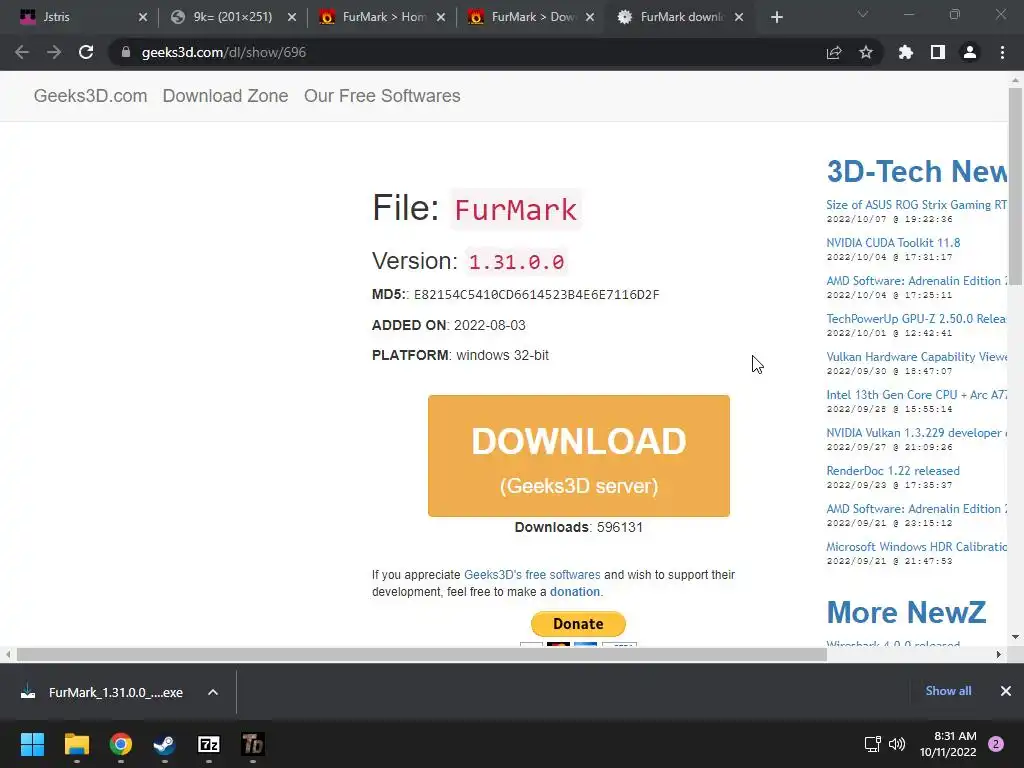The height and width of the screenshot is (768, 1024).
Task: Click the scroll right arrow of horizontal scrollbar
Action: [x=999, y=654]
